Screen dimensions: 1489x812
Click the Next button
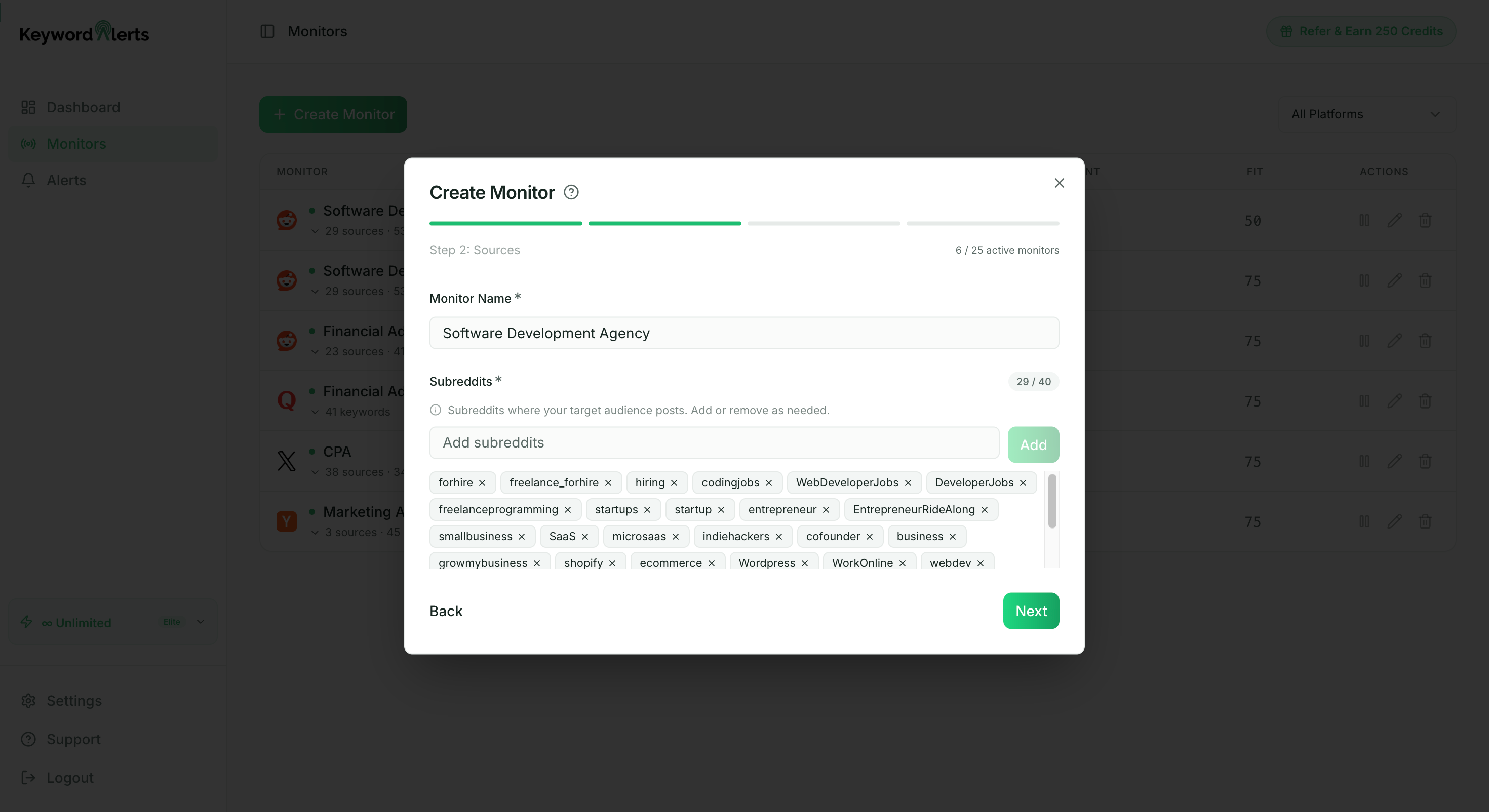pyautogui.click(x=1031, y=611)
